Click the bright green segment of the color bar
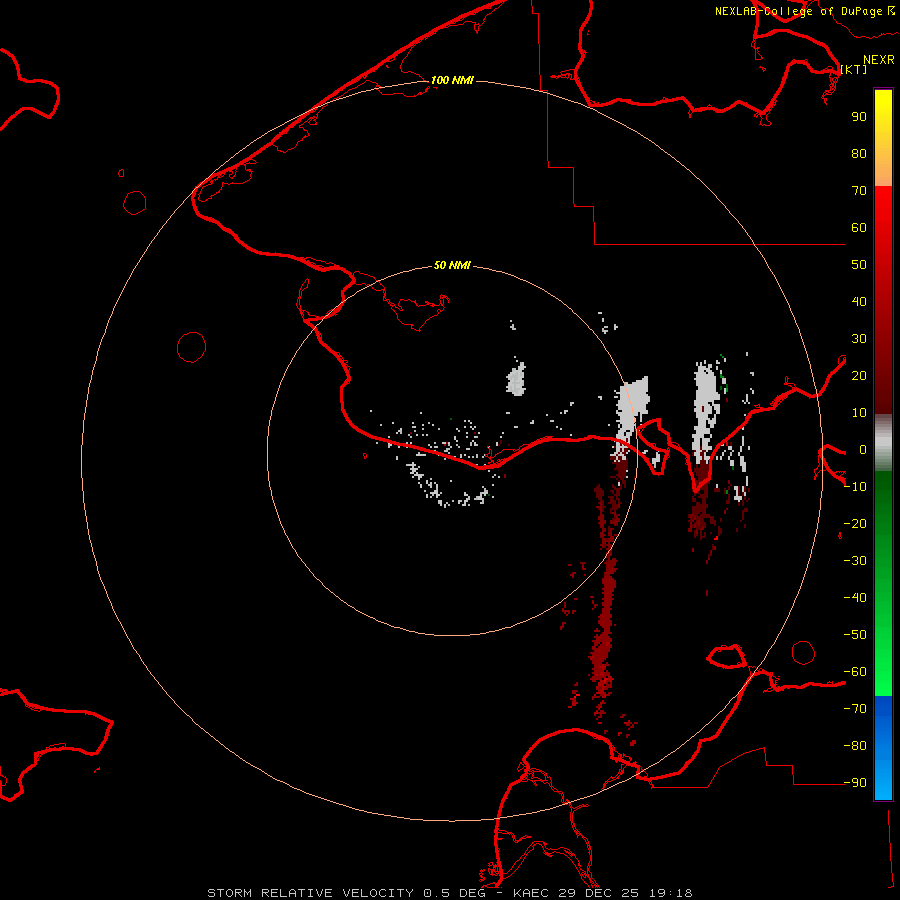900x900 pixels. [883, 584]
